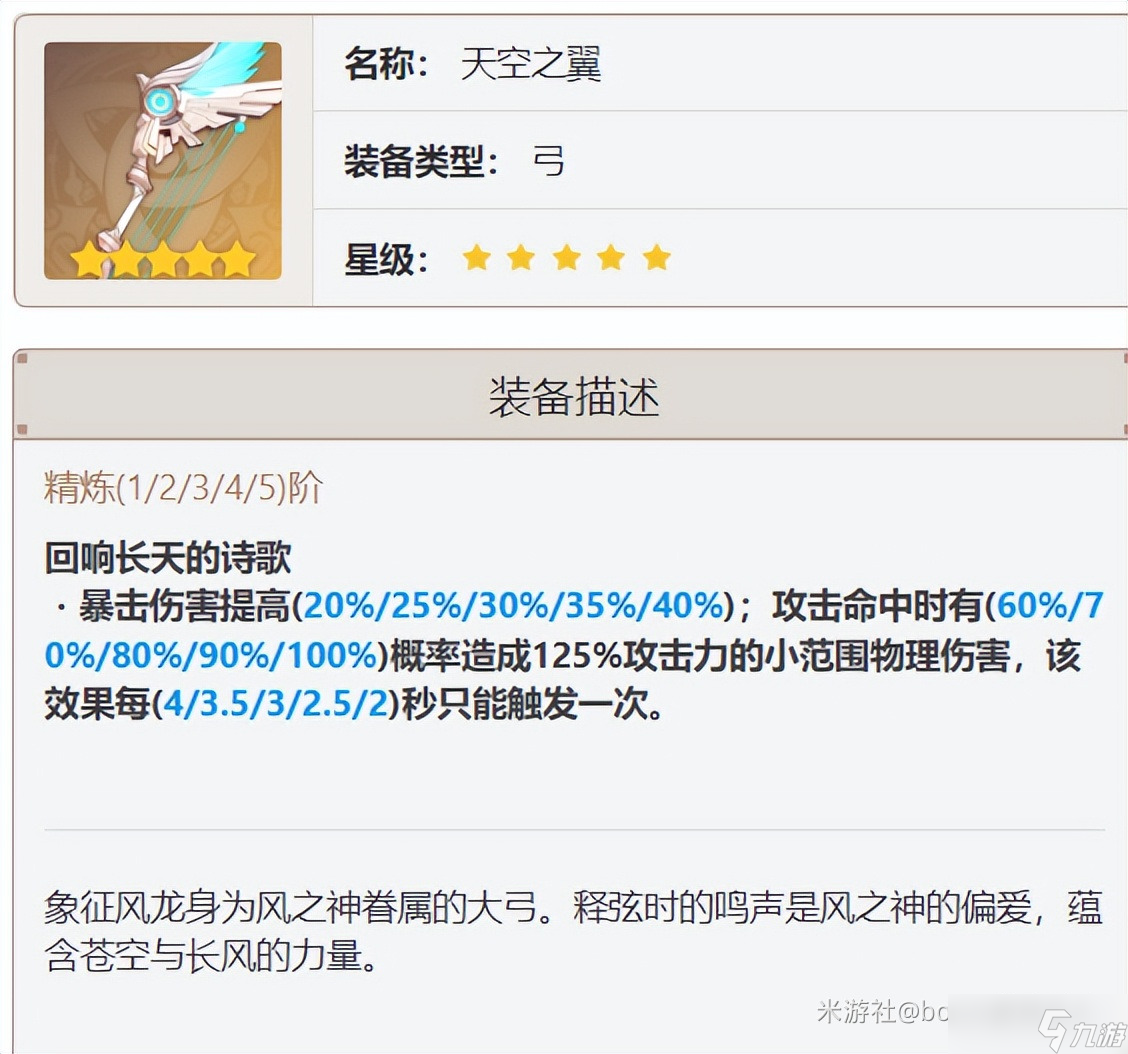Click the skill title 回响长天的诗歌
The height and width of the screenshot is (1054, 1128).
coord(168,558)
